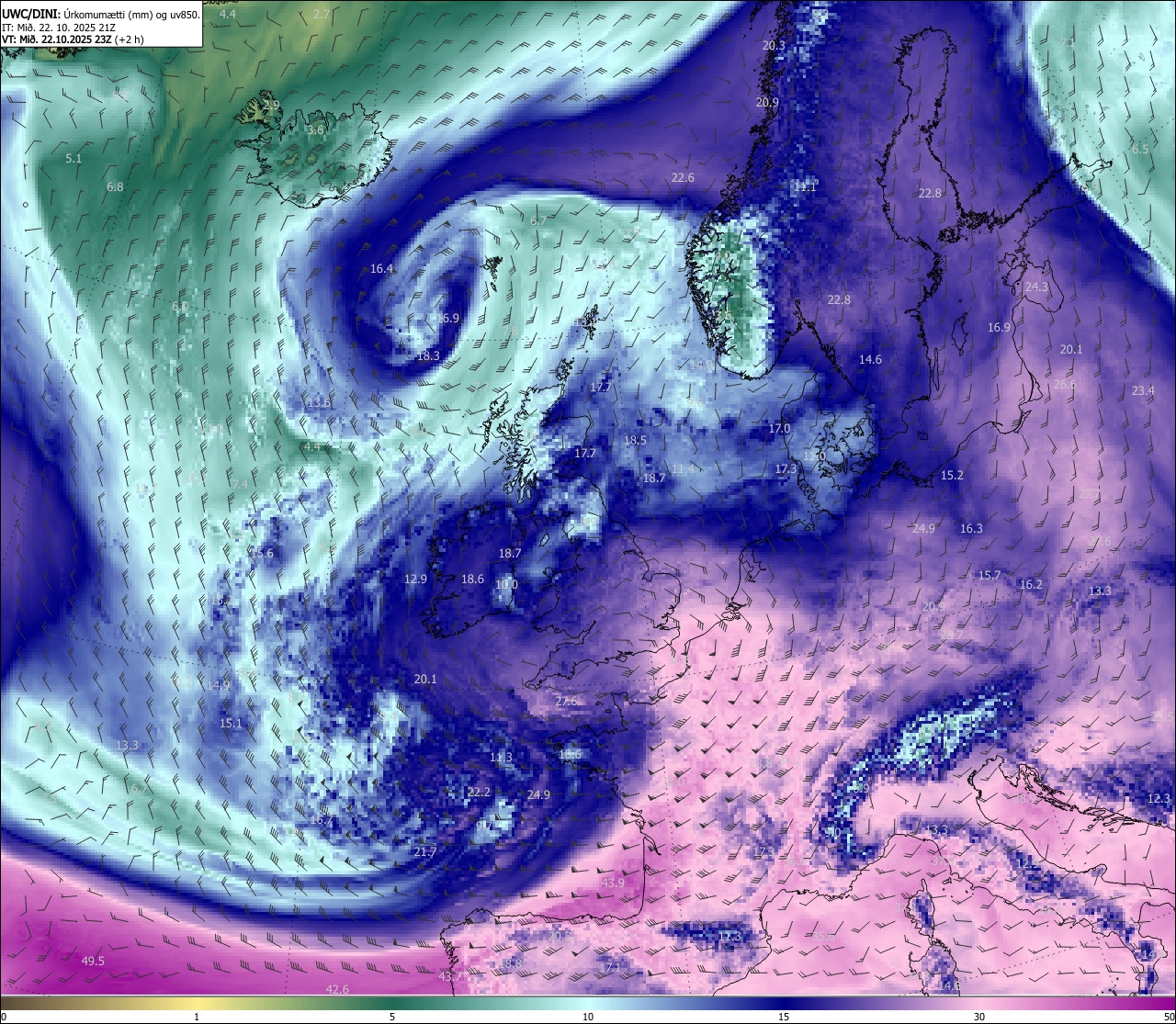
Task: Click the 11.1 value over Norway
Action: coord(805,186)
